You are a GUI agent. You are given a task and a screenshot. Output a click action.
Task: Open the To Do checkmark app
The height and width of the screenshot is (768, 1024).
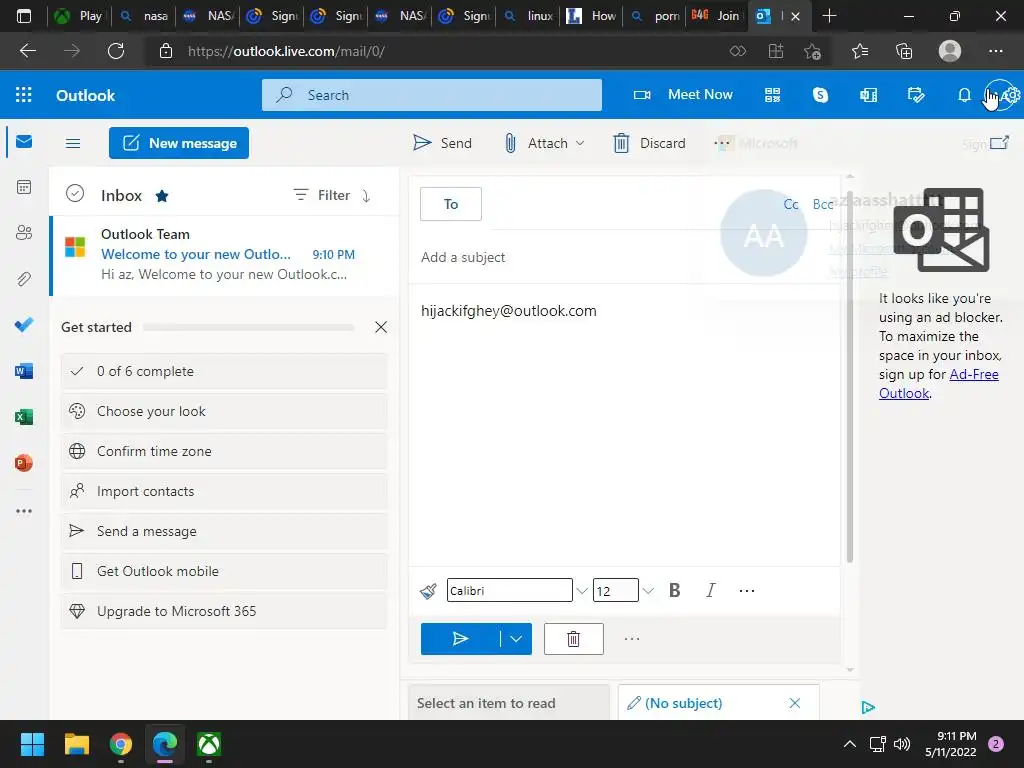24,325
